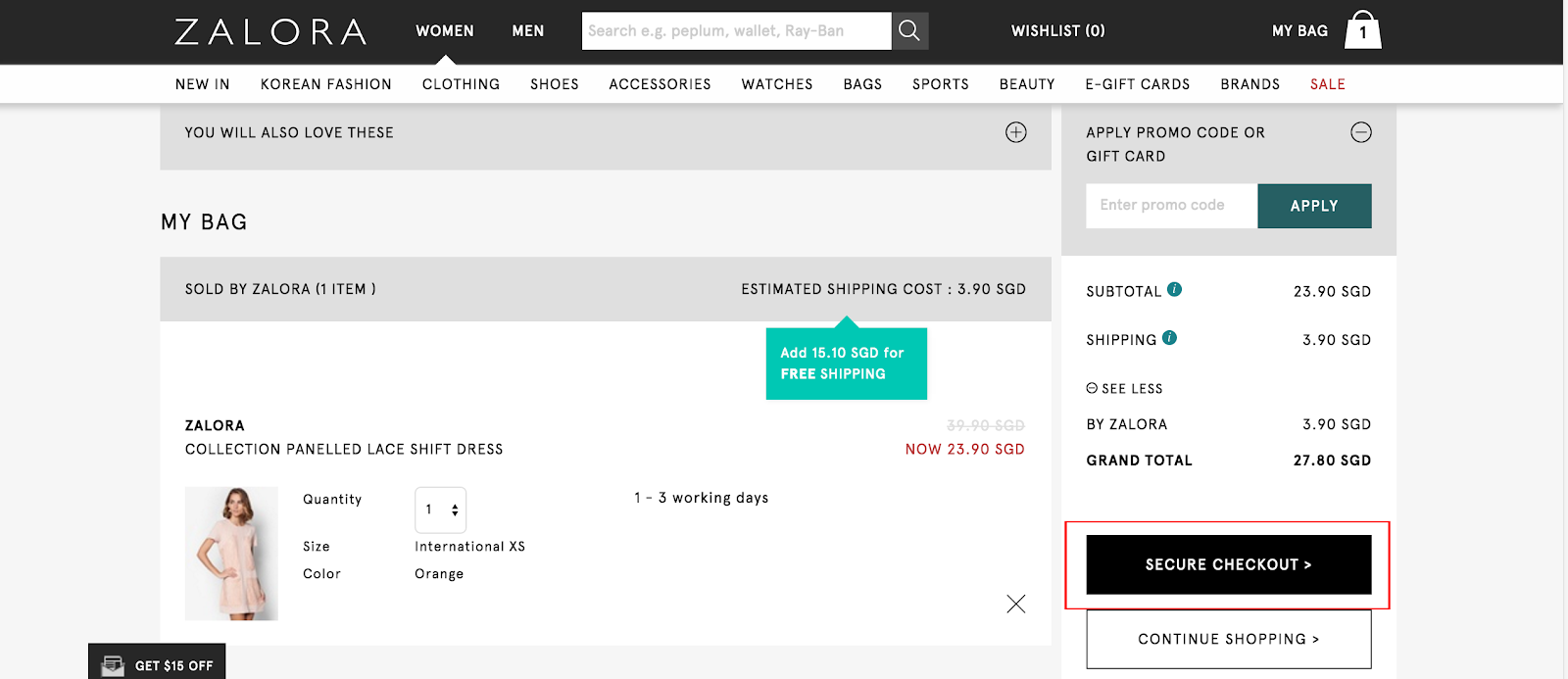Viewport: 1568px width, 679px height.
Task: Click the 1 - 3 working days text
Action: (x=702, y=498)
